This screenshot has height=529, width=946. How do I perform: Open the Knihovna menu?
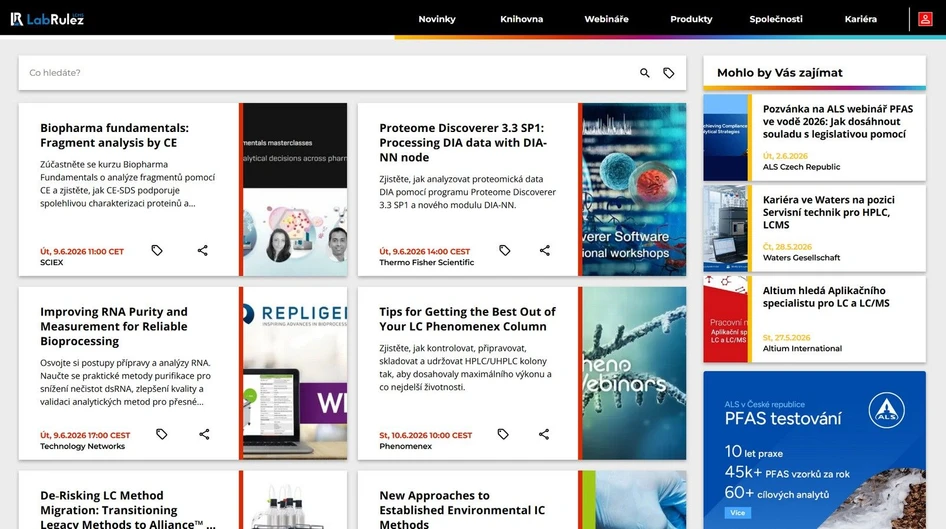[x=521, y=19]
